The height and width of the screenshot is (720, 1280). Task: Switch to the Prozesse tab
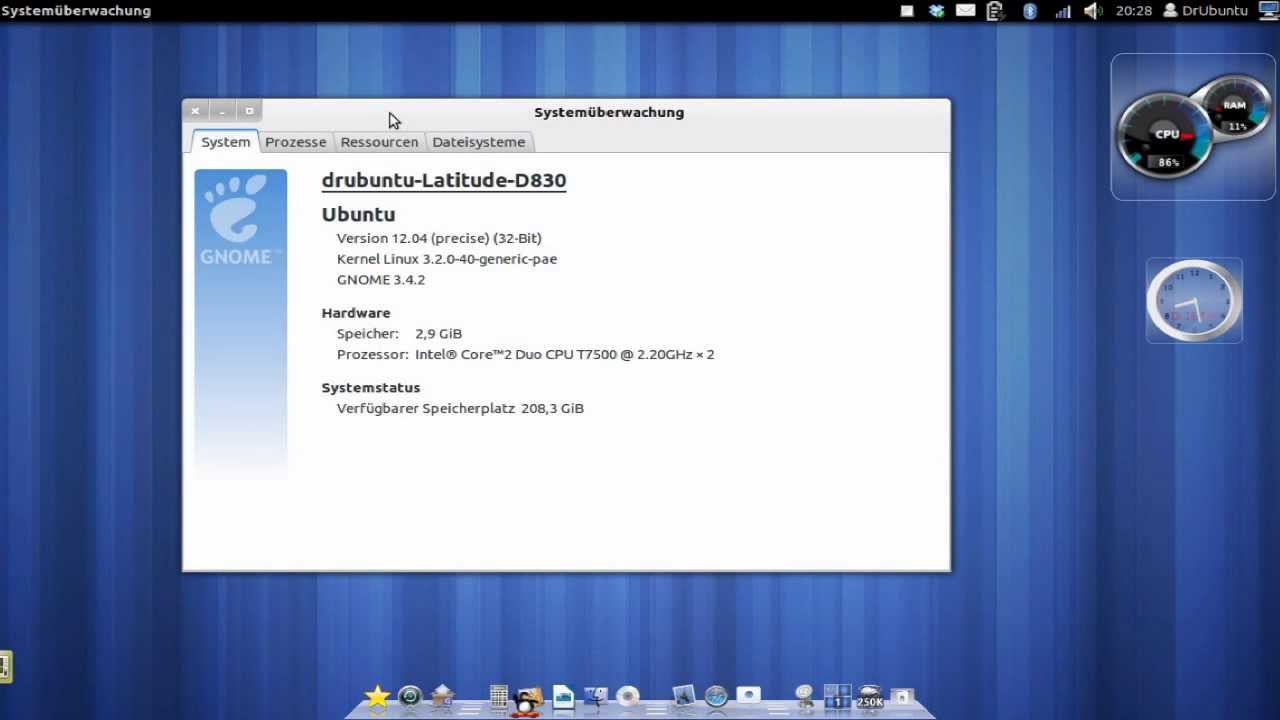[x=295, y=142]
